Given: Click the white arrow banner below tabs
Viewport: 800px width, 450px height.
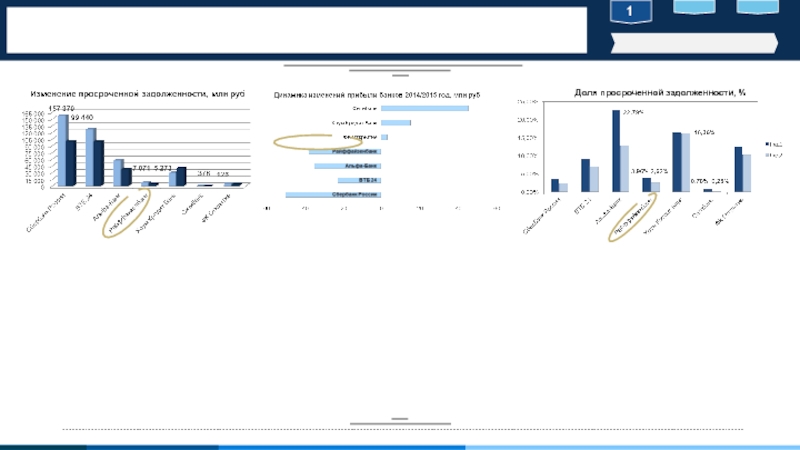Looking at the screenshot, I should pyautogui.click(x=692, y=42).
